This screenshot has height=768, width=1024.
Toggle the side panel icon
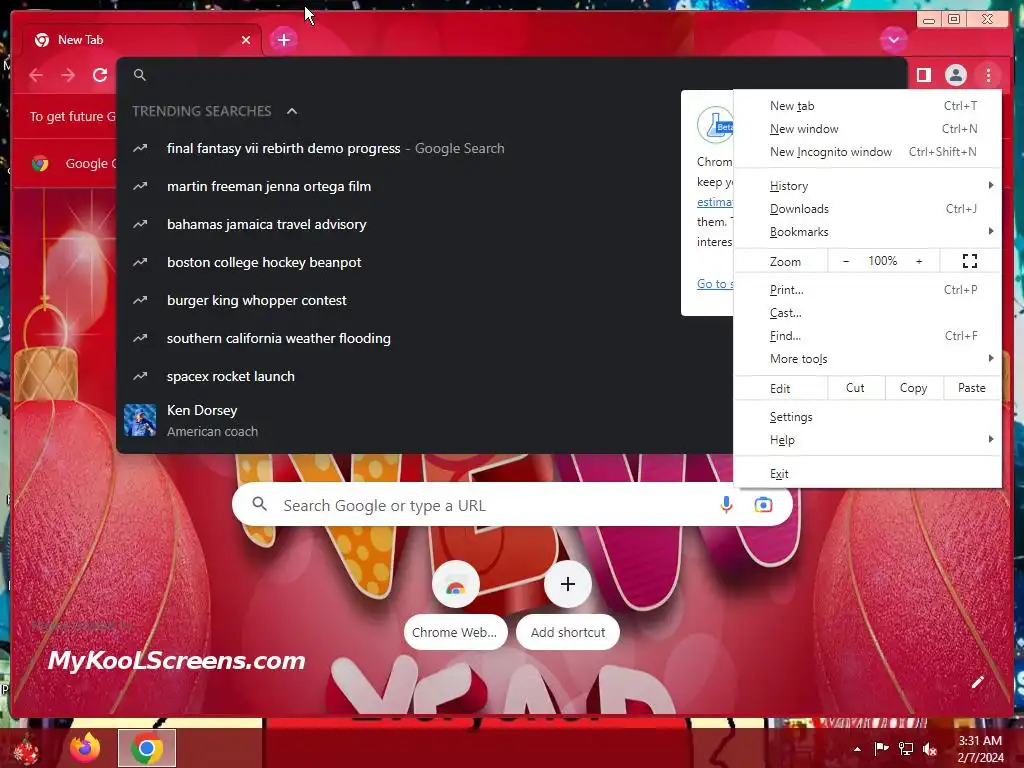pyautogui.click(x=923, y=75)
